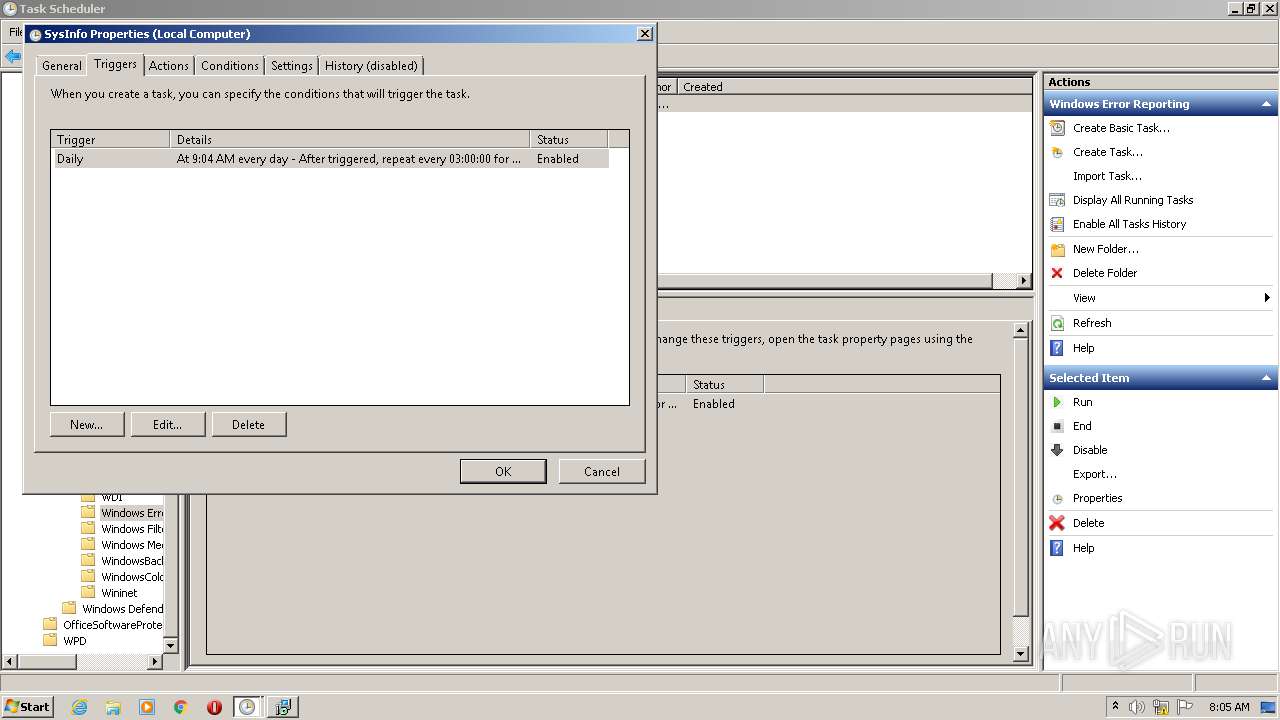Click the End task icon

coord(1057,426)
